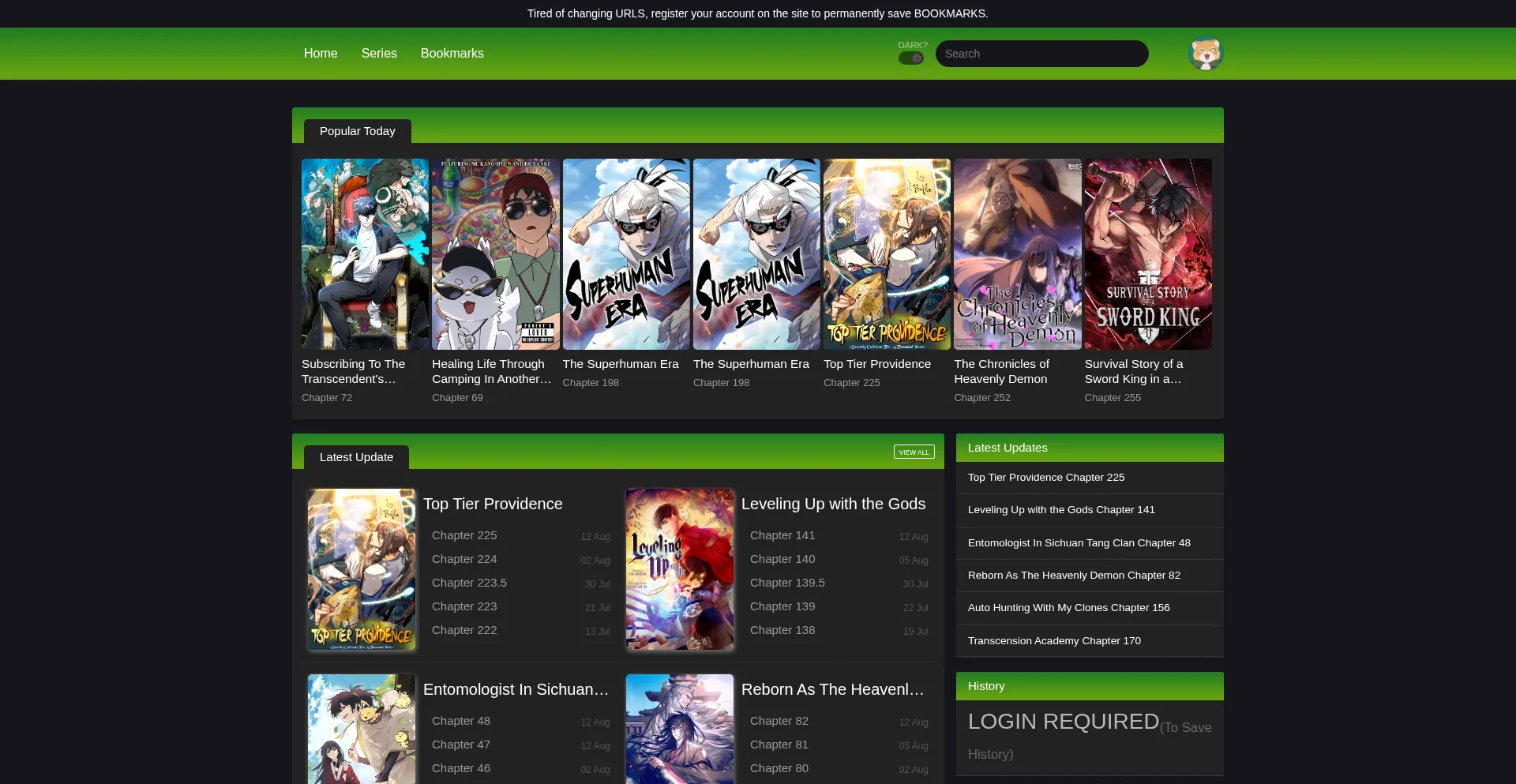Open The Chronicles of Heavenly Demon cover
This screenshot has width=1516, height=784.
[x=1018, y=254]
